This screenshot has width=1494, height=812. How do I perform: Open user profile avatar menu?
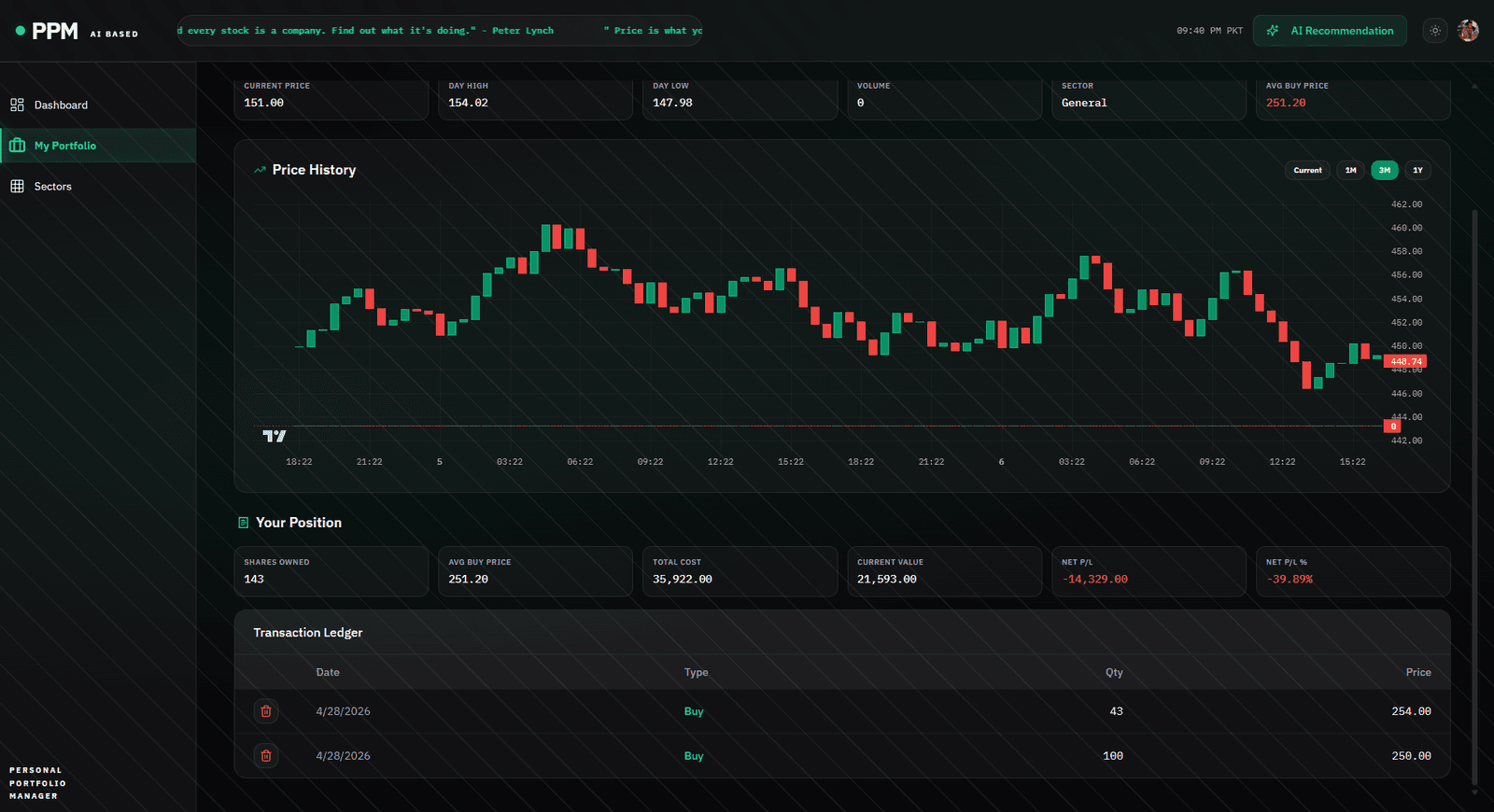[1468, 31]
